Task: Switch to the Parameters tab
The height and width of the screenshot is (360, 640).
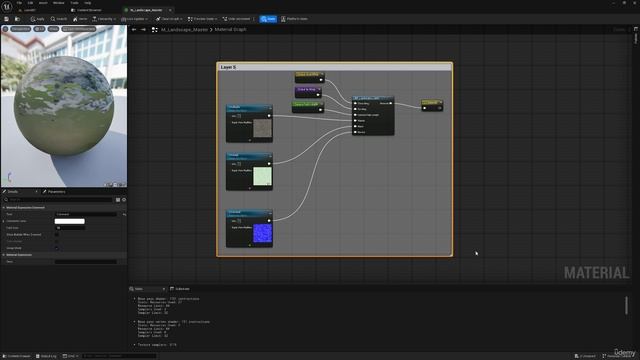Action: coord(54,192)
